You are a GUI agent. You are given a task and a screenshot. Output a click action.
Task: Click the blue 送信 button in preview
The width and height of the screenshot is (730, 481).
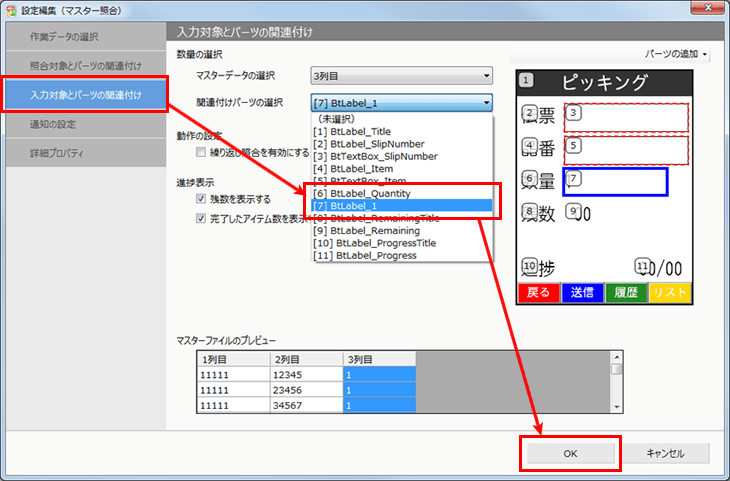[582, 293]
